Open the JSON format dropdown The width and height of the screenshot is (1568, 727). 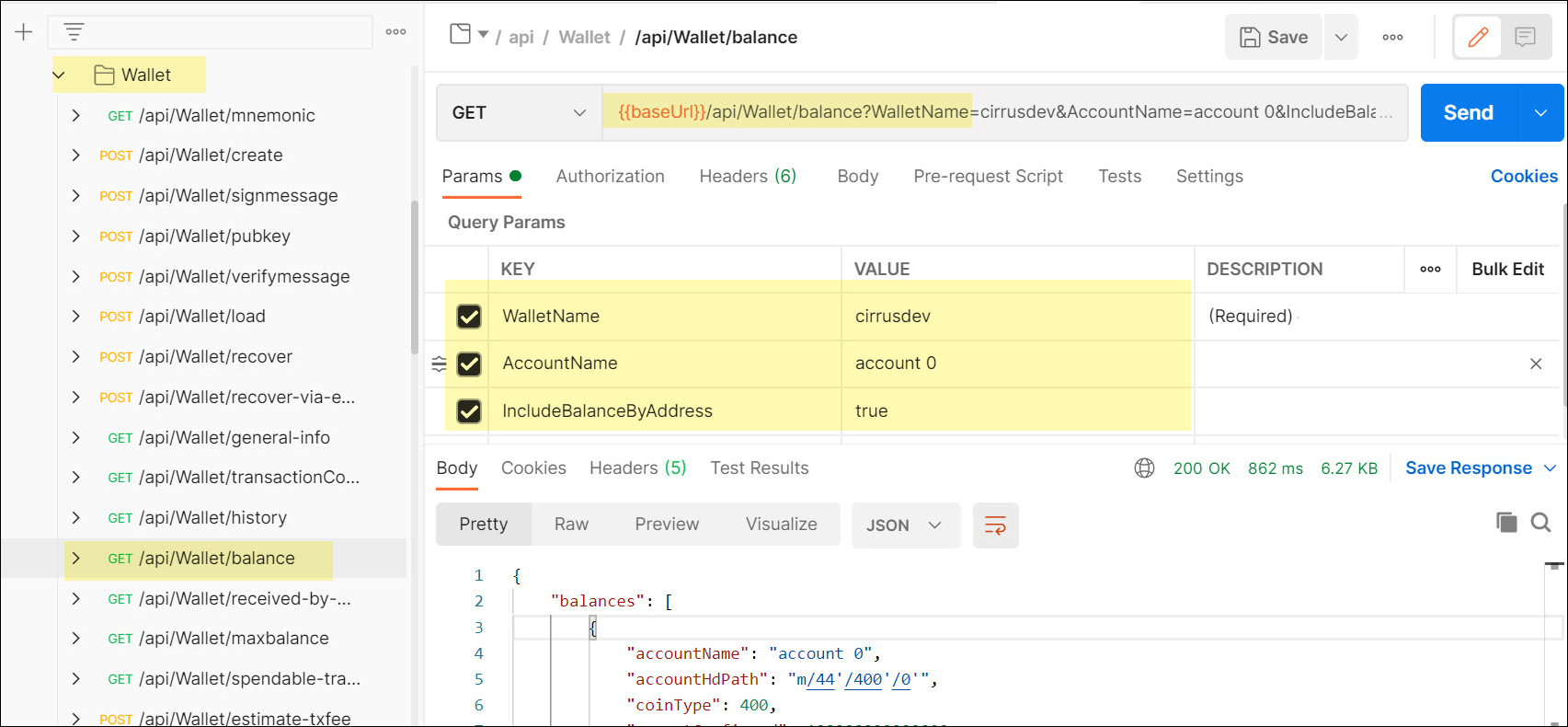905,525
